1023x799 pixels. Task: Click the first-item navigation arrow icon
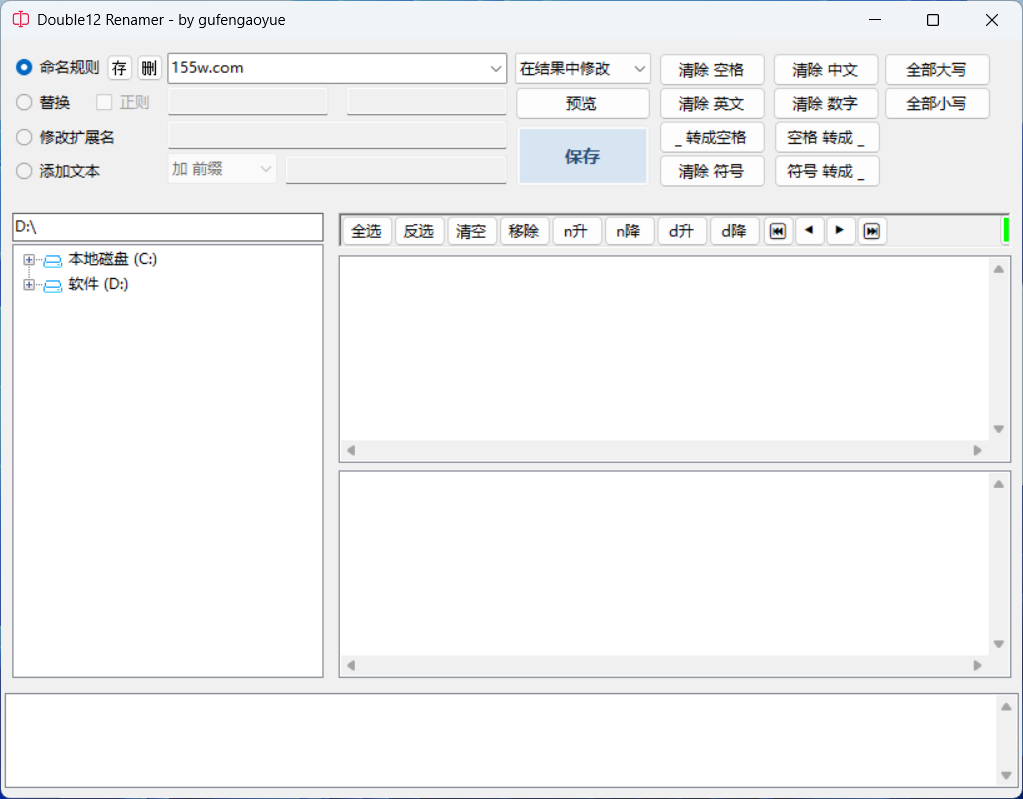click(x=777, y=231)
